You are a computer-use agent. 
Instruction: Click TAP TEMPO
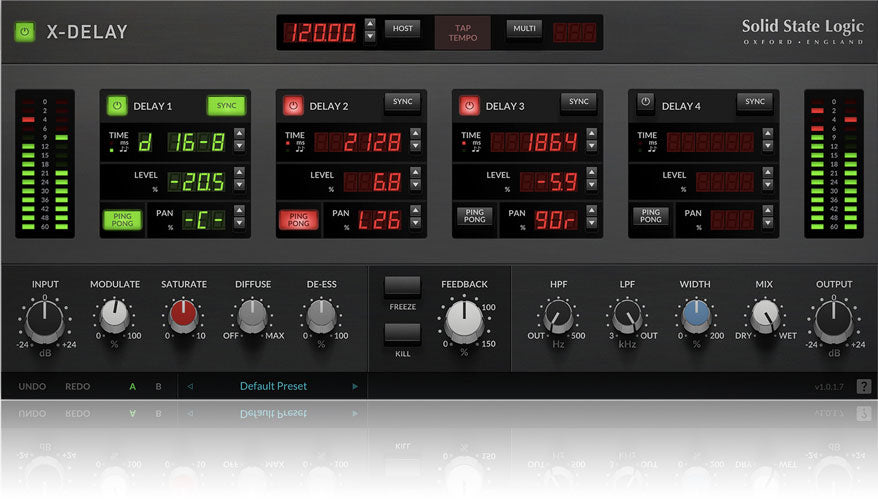click(463, 33)
